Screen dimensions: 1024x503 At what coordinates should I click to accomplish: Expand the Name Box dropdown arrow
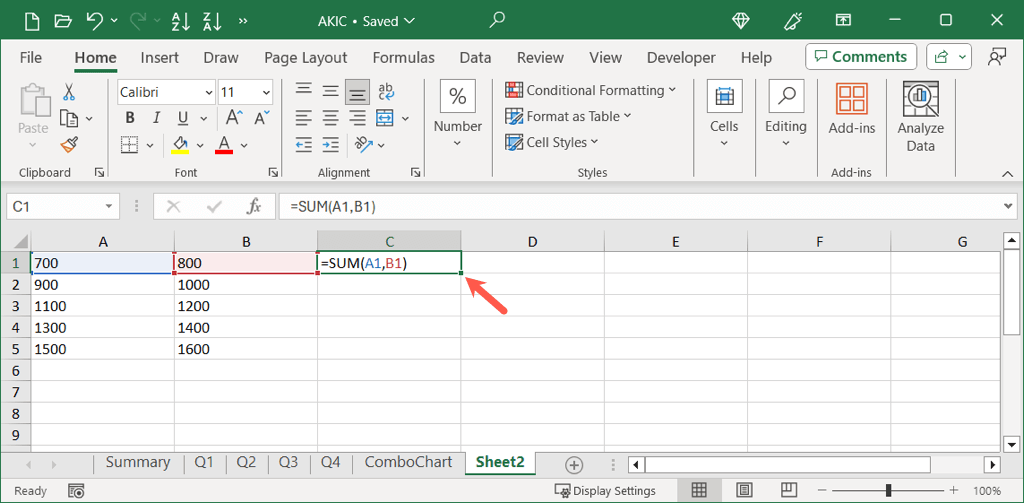108,207
